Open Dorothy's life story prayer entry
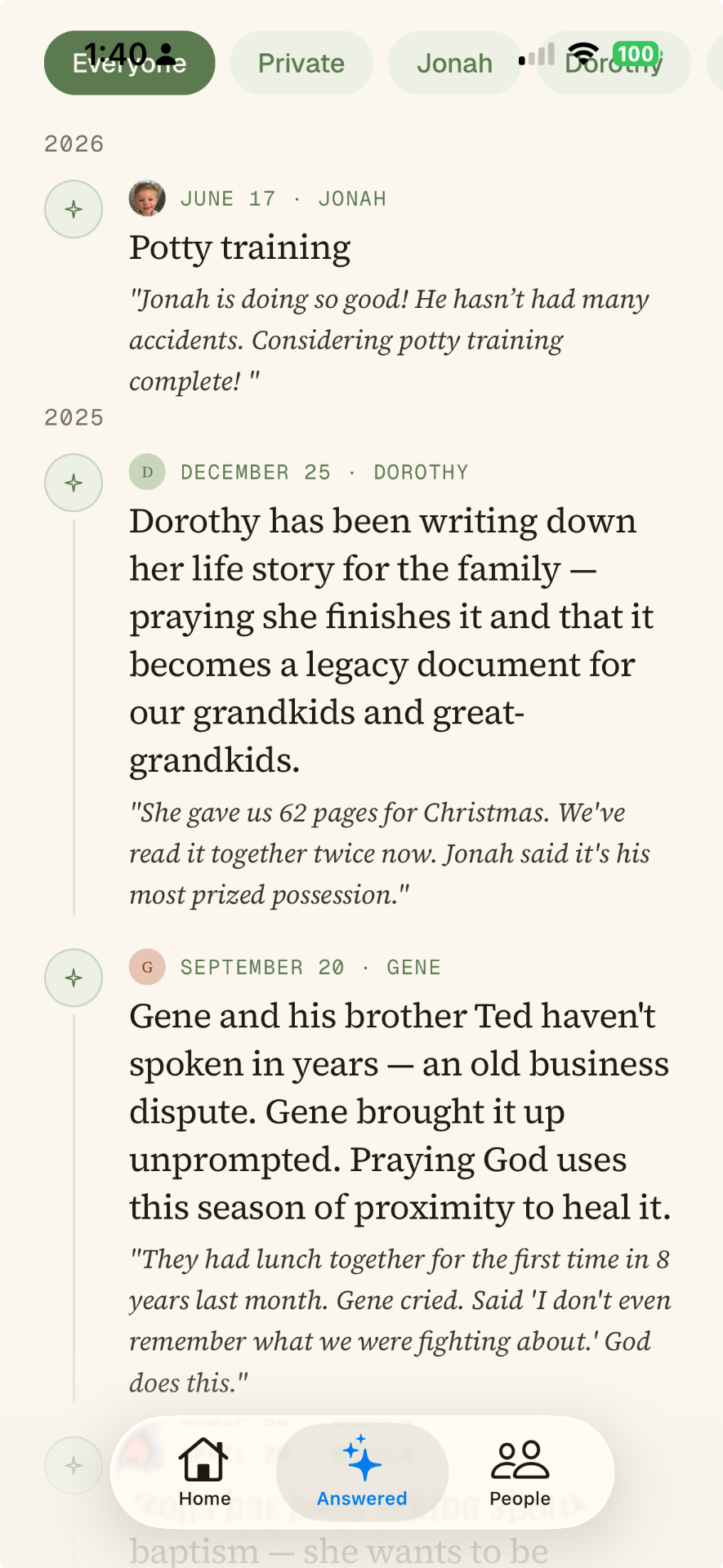723x1568 pixels. click(x=392, y=640)
